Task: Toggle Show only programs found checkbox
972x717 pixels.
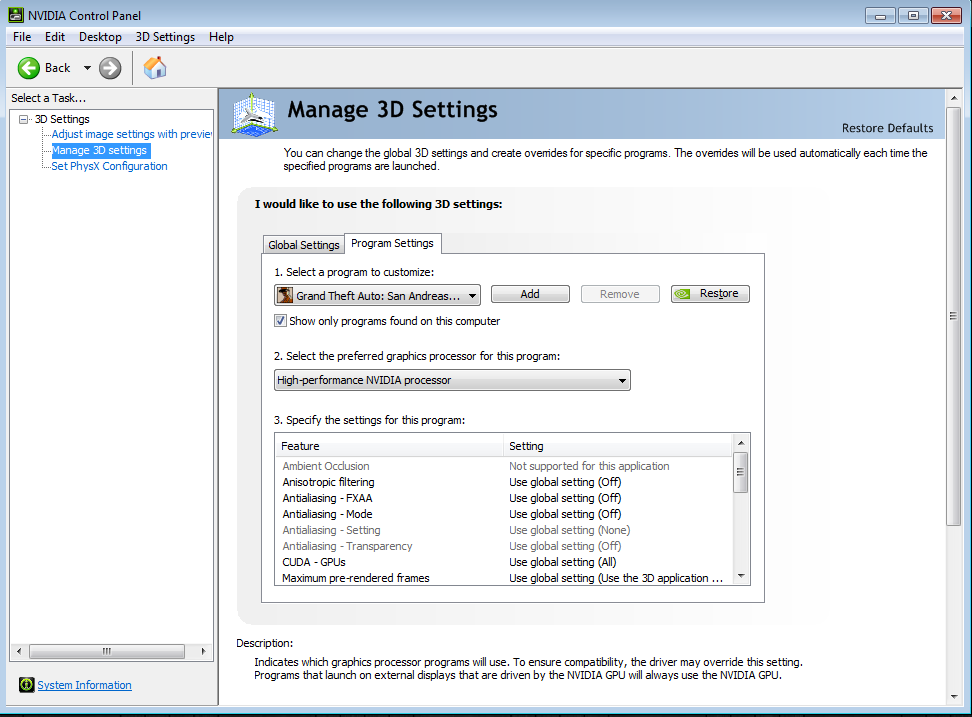Action: (280, 321)
